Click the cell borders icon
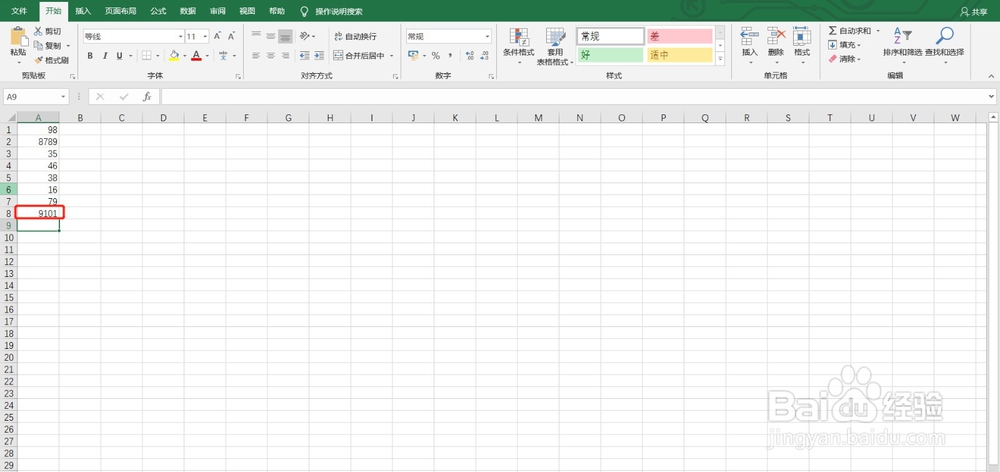The image size is (1000, 472). pos(146,56)
